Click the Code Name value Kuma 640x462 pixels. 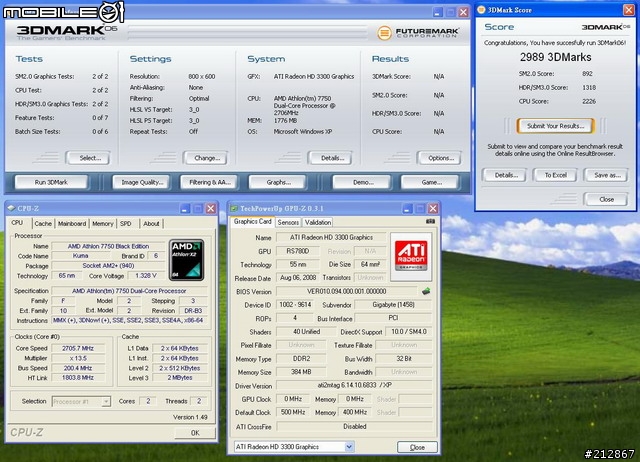click(x=80, y=256)
